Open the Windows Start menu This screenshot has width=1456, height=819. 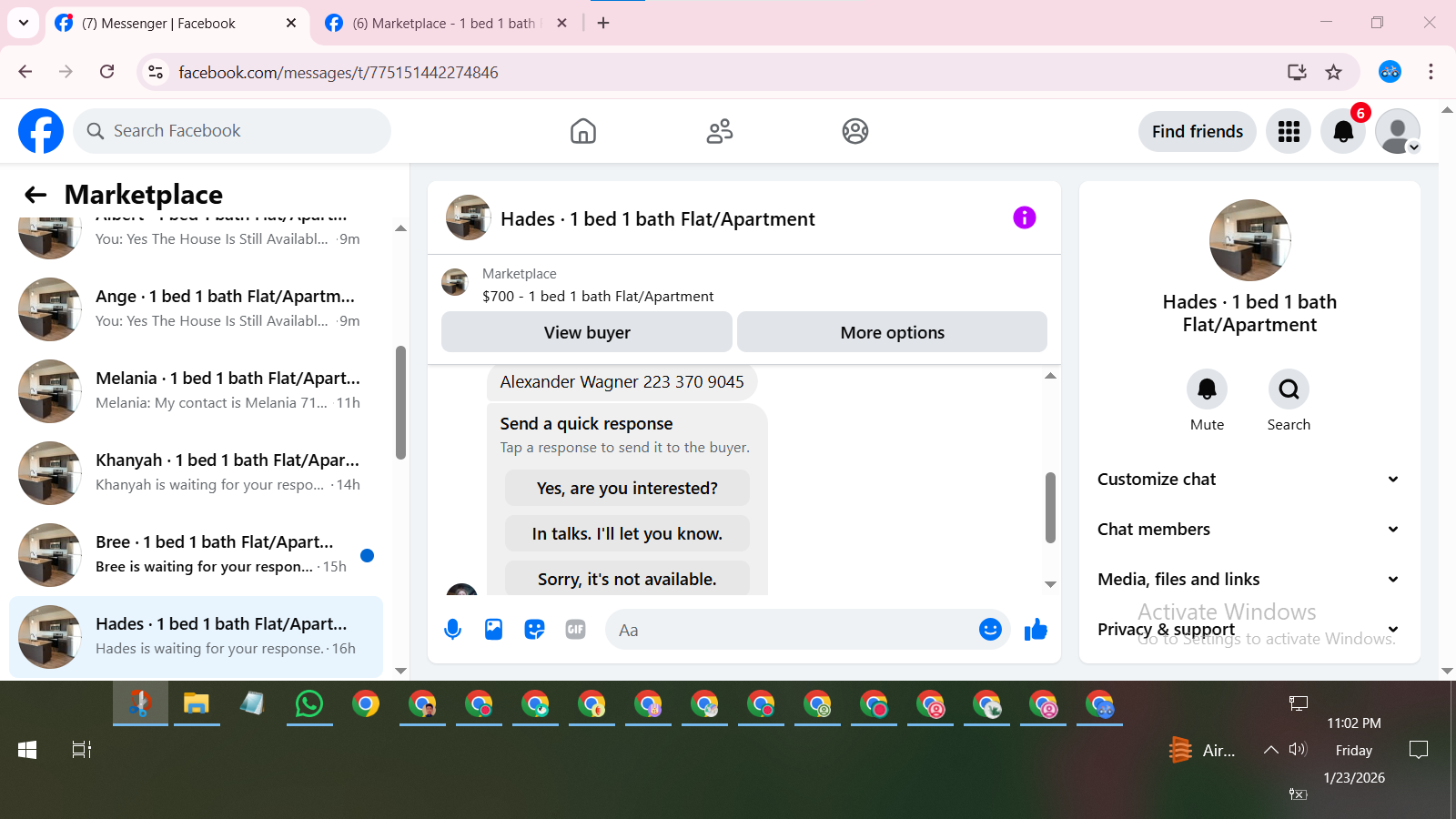pos(27,750)
